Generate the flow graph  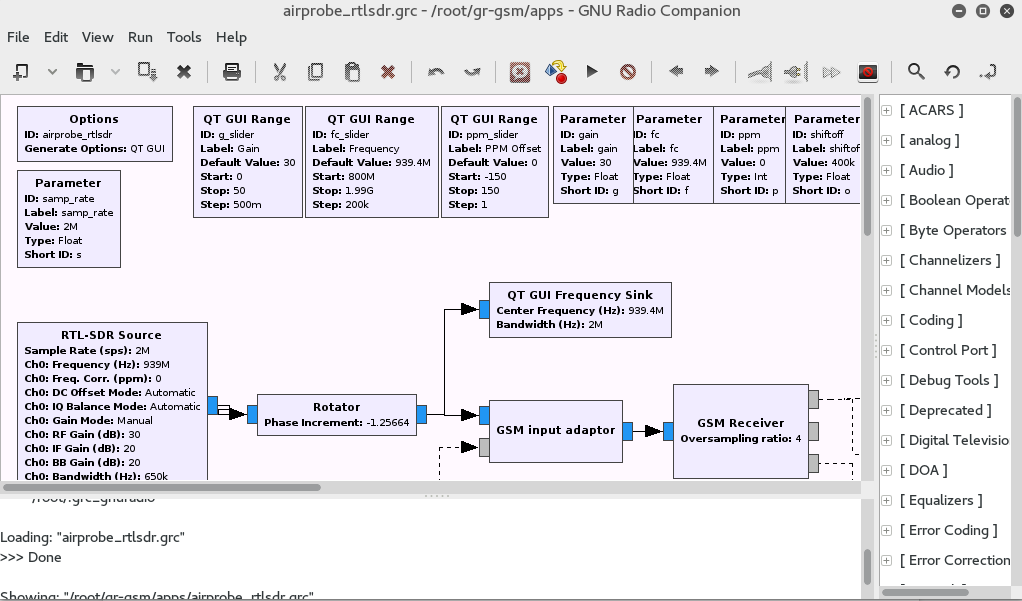click(556, 72)
